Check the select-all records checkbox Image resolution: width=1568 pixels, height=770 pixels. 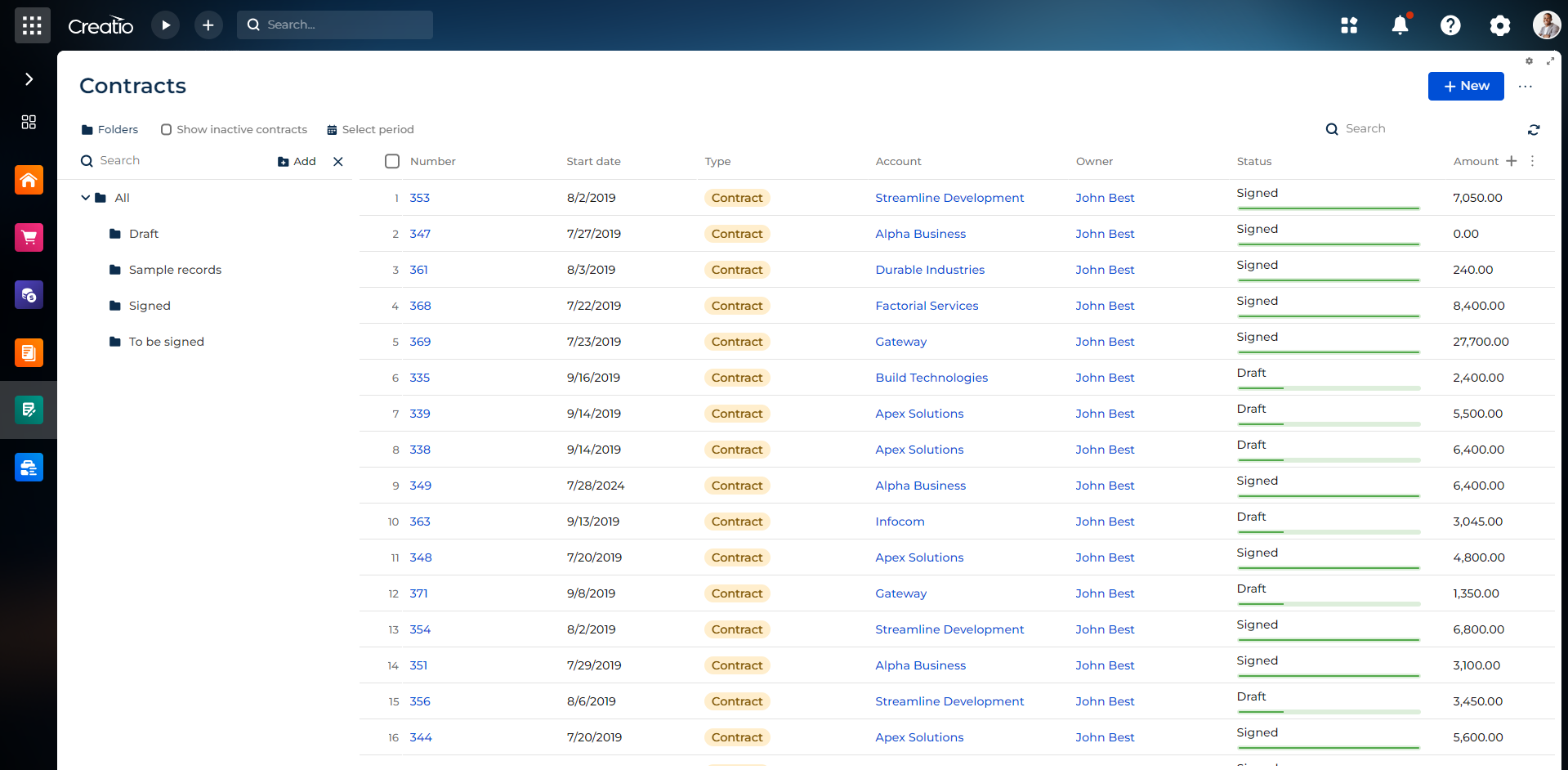coord(392,161)
